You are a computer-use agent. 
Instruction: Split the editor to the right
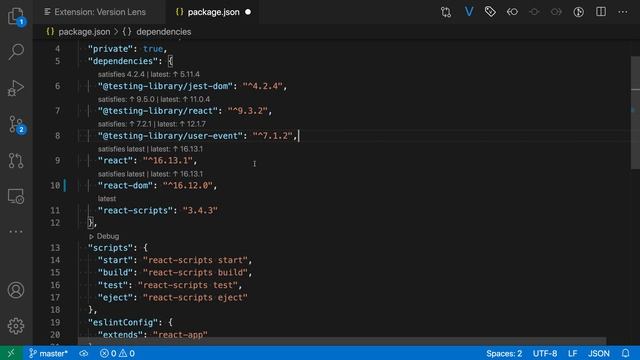[601, 12]
